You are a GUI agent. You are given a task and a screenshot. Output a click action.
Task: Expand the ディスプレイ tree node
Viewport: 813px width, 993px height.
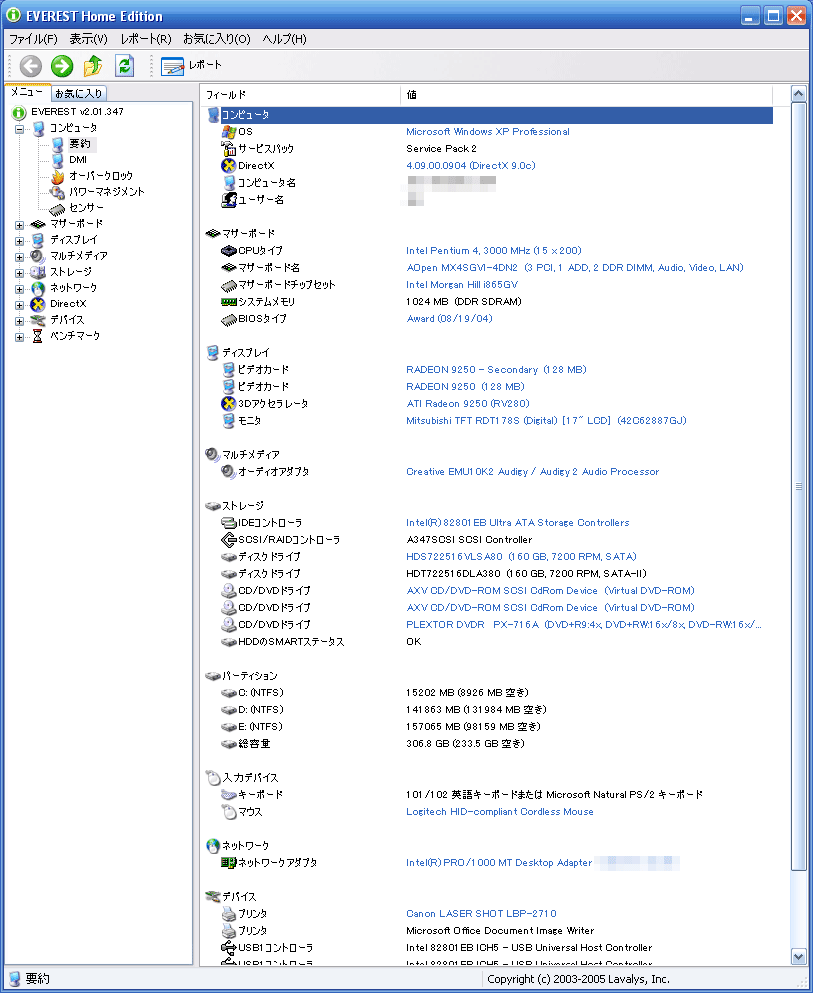tap(20, 241)
